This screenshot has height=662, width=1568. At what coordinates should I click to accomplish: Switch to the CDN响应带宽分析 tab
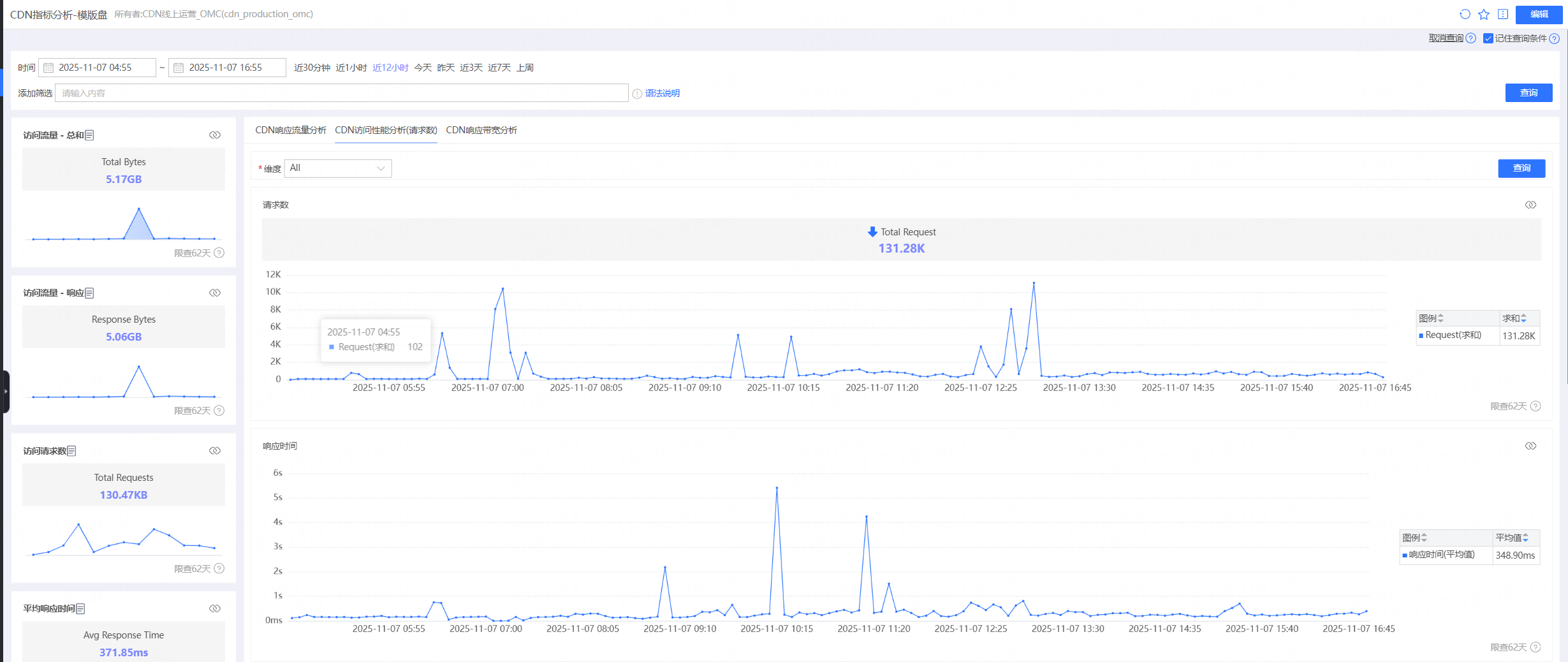(x=481, y=130)
